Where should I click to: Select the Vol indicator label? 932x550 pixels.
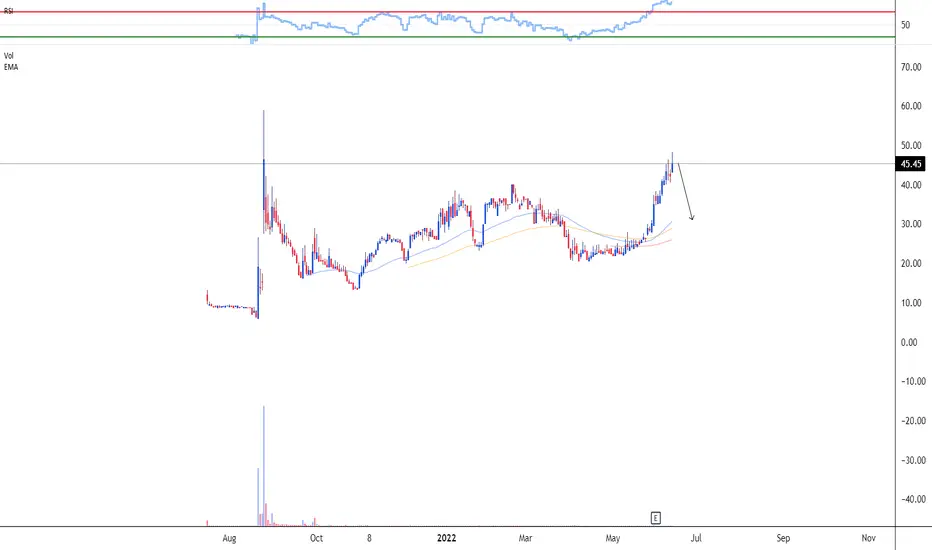tap(8, 55)
